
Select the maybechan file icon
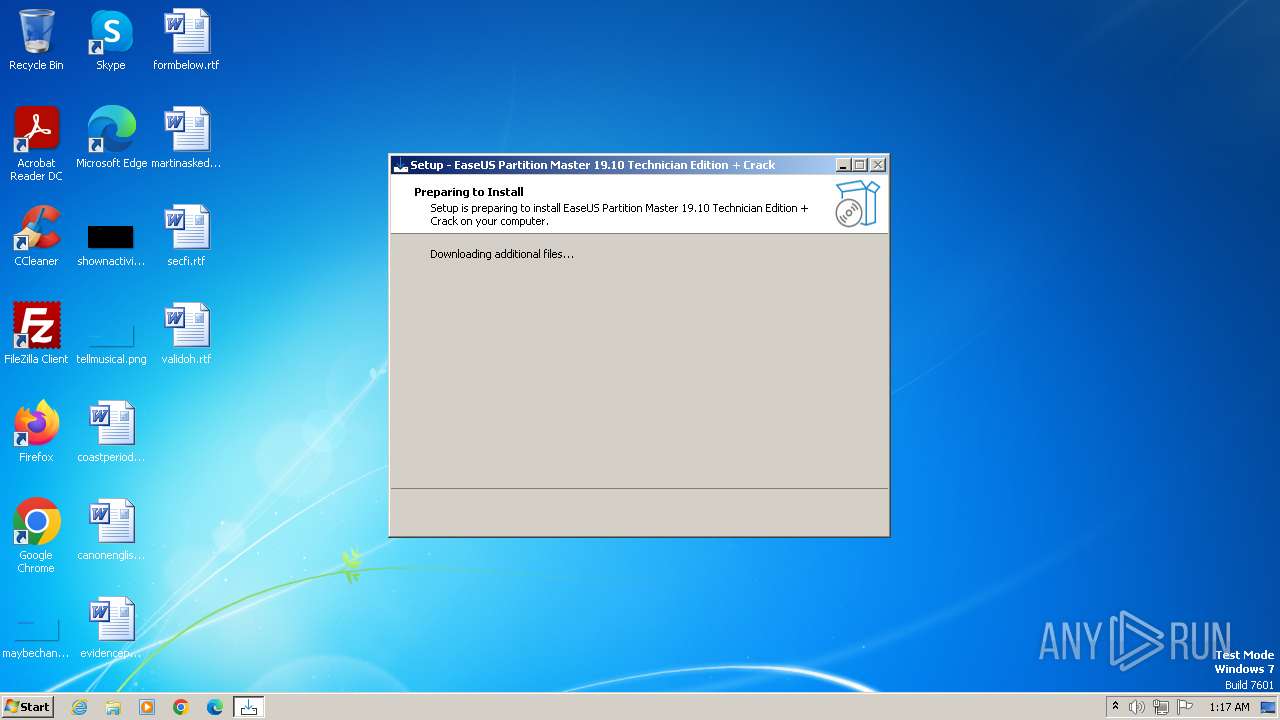click(x=36, y=637)
